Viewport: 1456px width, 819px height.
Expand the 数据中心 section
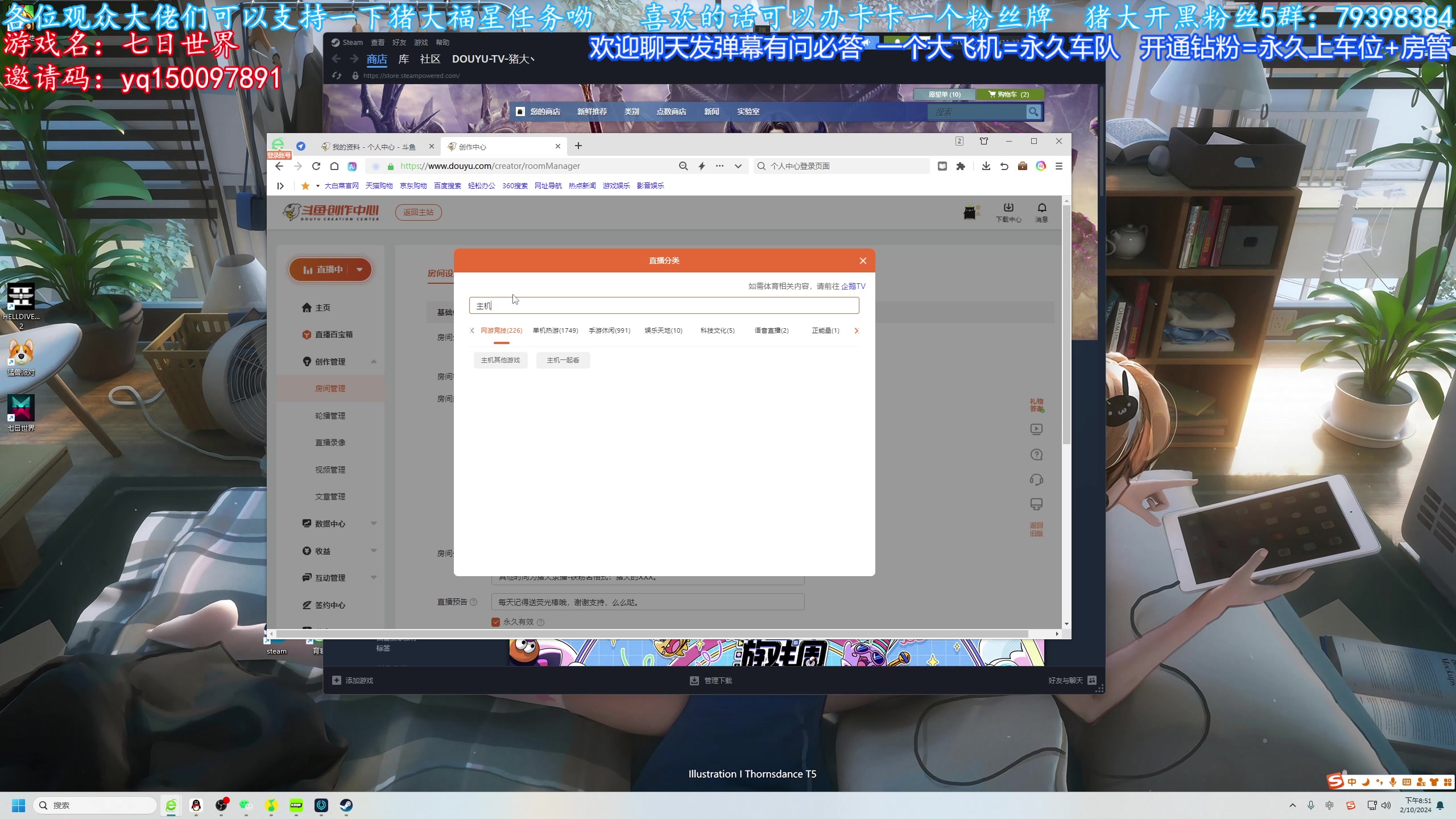(374, 524)
